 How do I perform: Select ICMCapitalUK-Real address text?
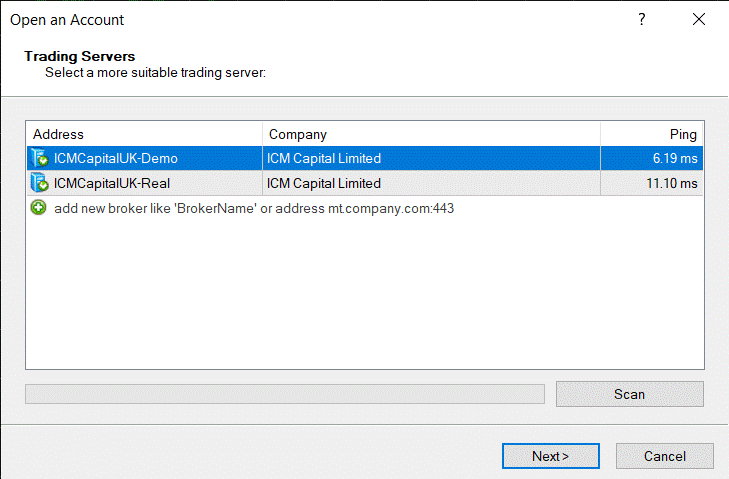(x=112, y=183)
